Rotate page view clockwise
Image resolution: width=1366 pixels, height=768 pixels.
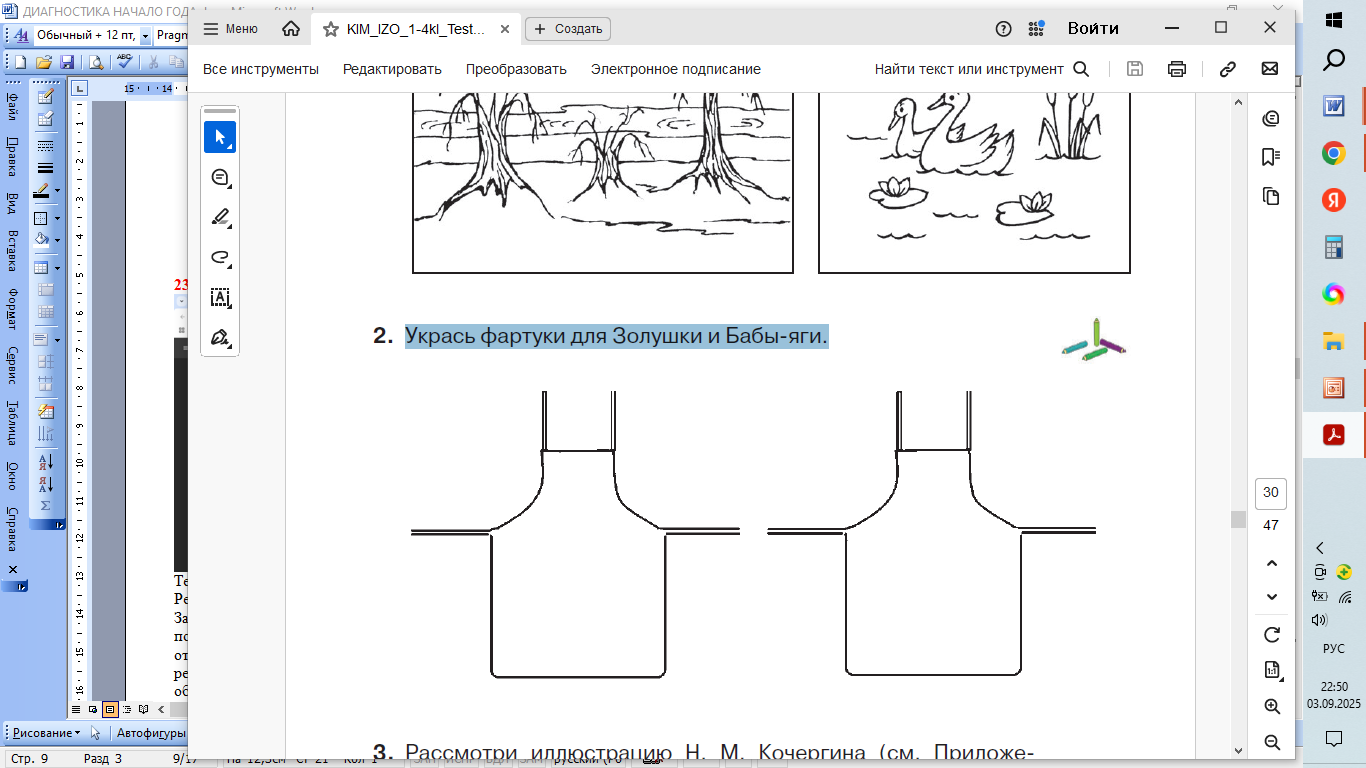(x=1272, y=635)
